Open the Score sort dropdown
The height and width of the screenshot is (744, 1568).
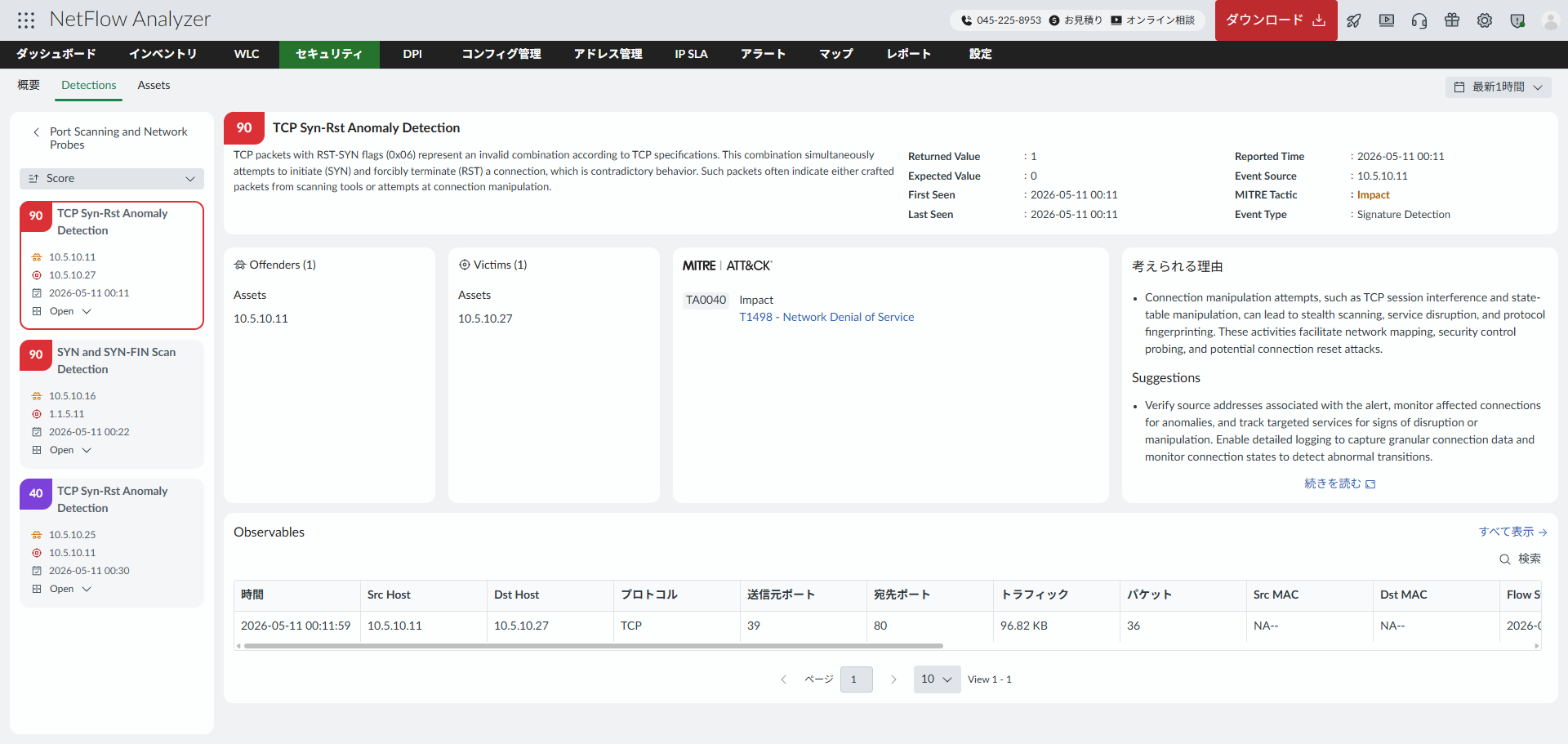pos(112,179)
